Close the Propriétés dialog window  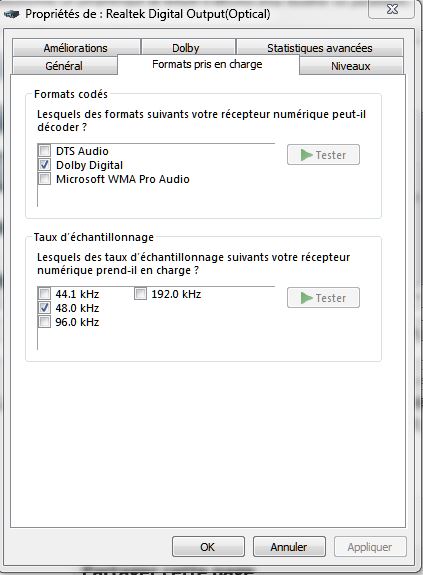392,9
